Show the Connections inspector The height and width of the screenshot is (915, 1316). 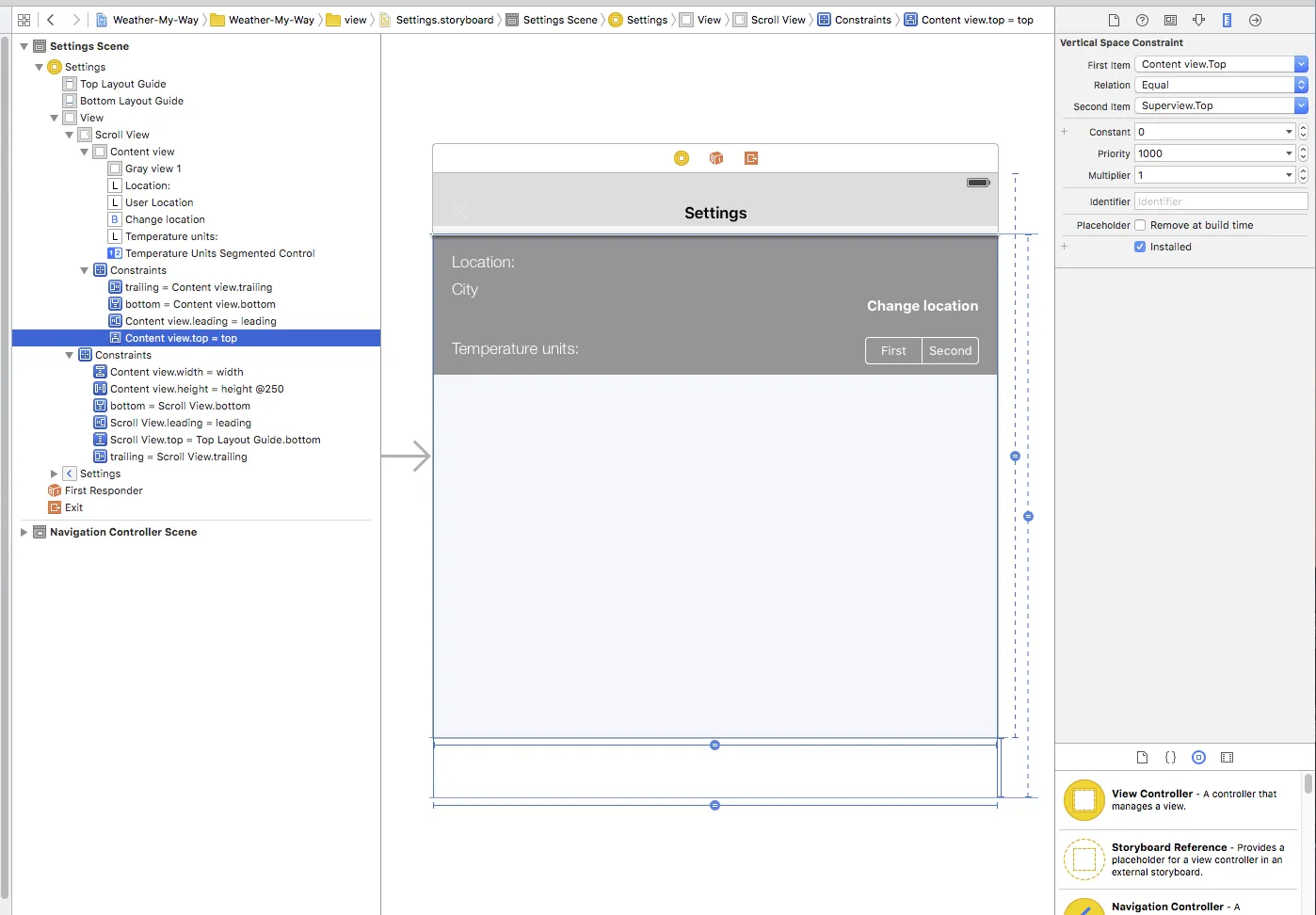(x=1255, y=20)
